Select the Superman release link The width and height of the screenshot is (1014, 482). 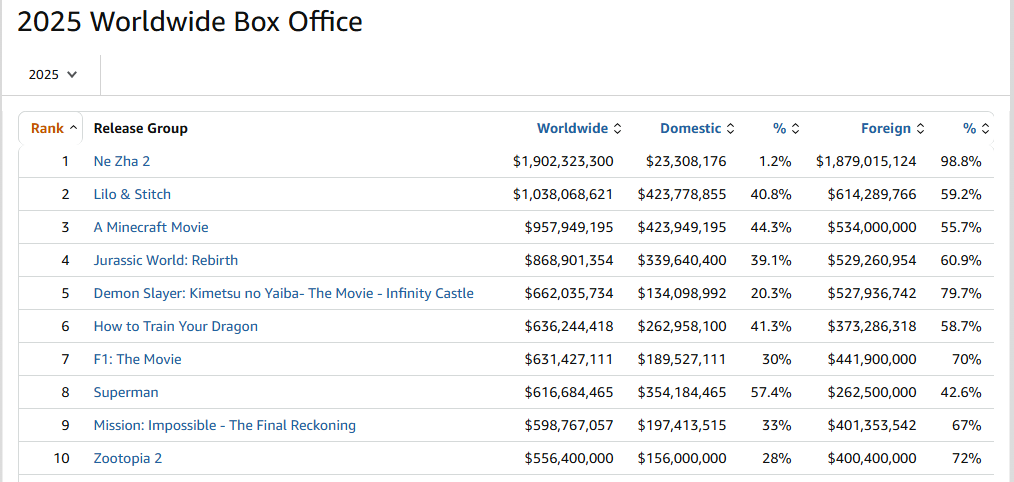click(126, 392)
